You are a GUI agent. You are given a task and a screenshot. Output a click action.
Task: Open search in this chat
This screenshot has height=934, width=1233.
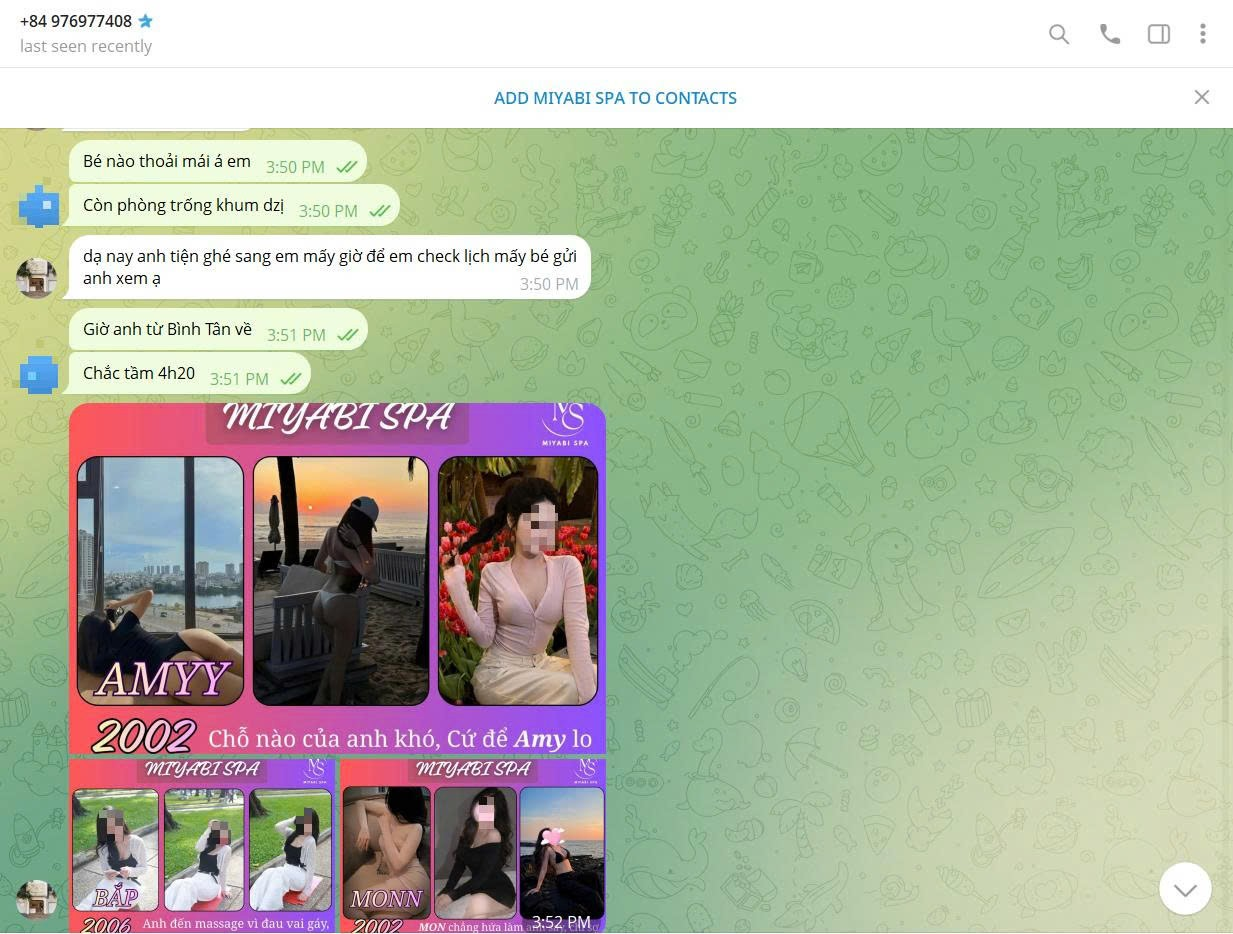click(x=1058, y=34)
